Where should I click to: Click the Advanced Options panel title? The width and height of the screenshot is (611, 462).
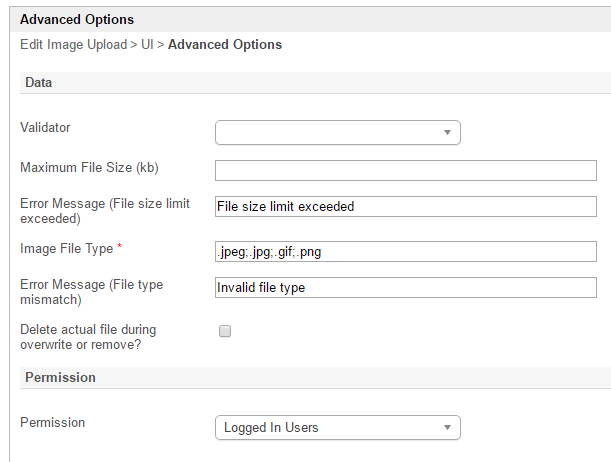[77, 19]
